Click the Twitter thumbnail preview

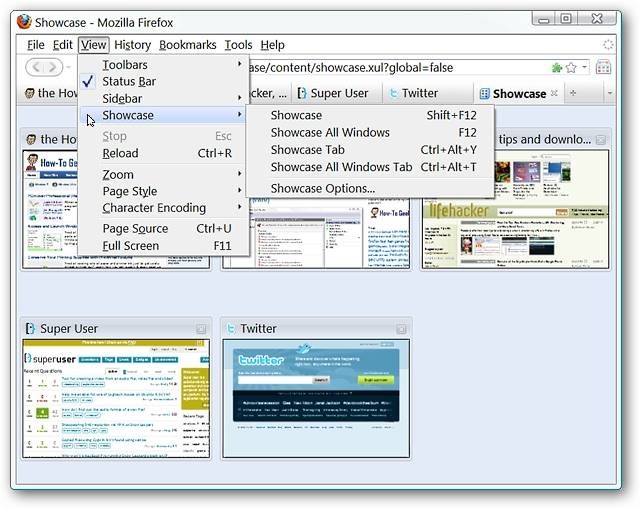point(316,398)
